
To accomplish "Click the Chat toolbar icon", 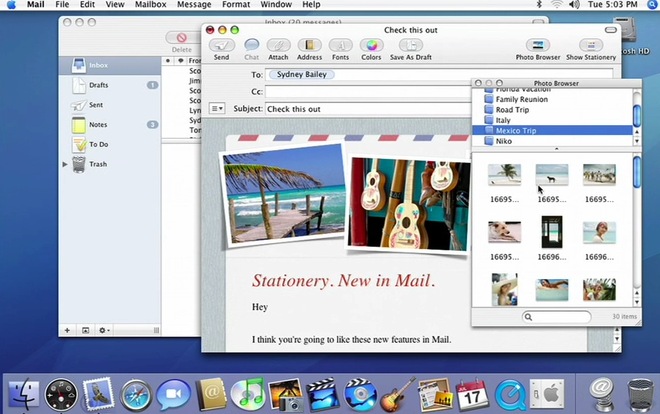I will coord(251,45).
